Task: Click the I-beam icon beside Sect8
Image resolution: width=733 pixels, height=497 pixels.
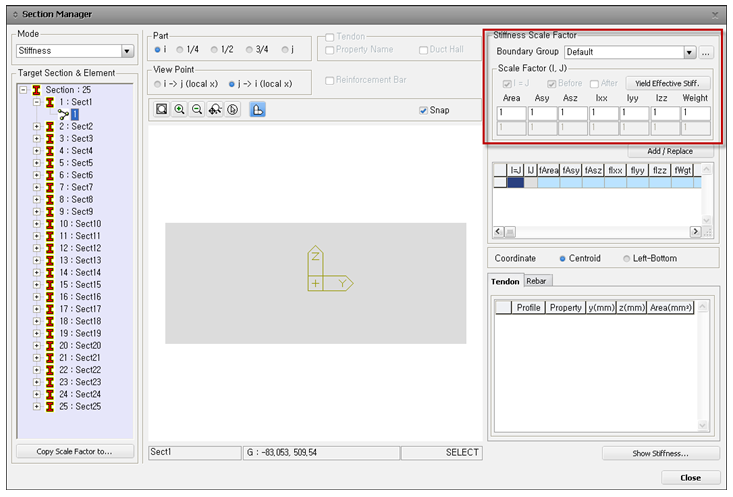Action: 50,199
